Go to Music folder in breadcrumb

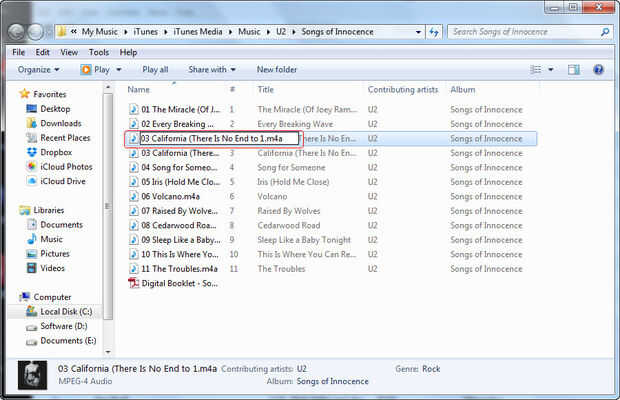(249, 32)
